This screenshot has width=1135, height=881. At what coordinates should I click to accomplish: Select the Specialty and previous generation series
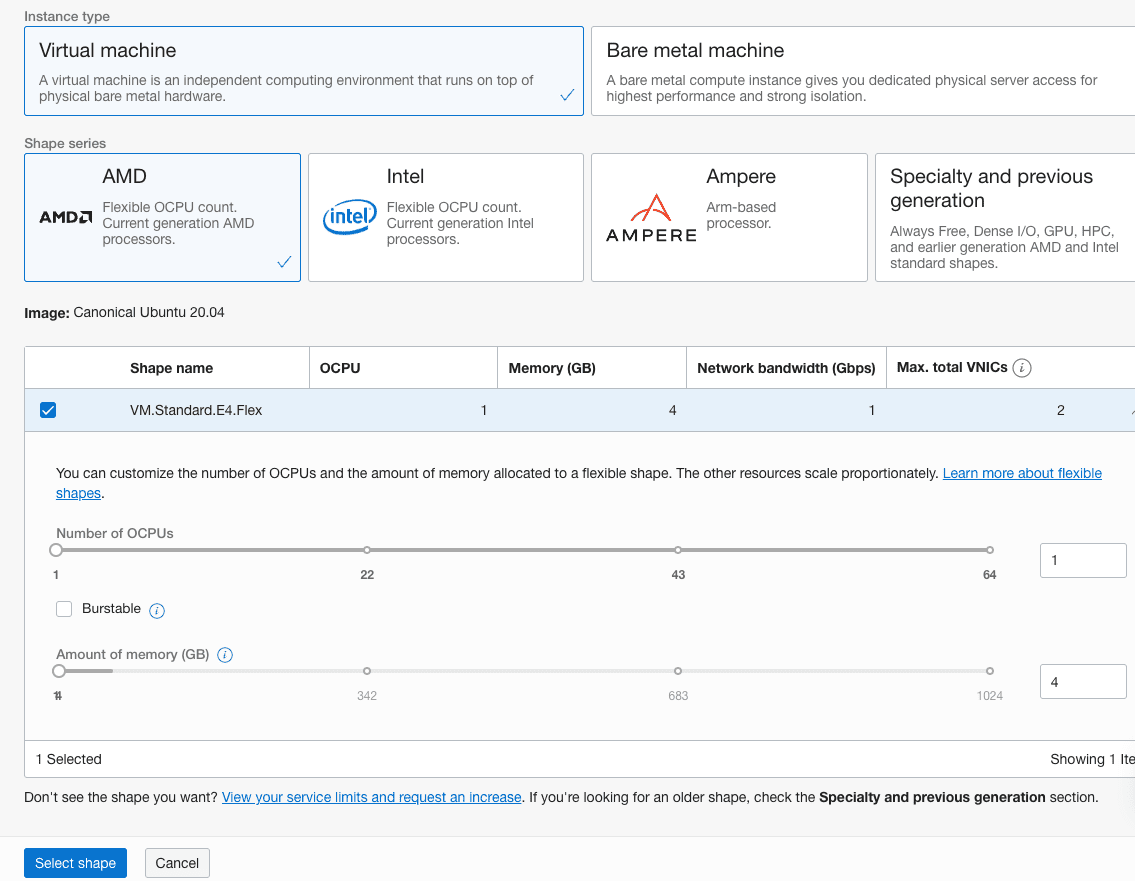pos(1003,217)
